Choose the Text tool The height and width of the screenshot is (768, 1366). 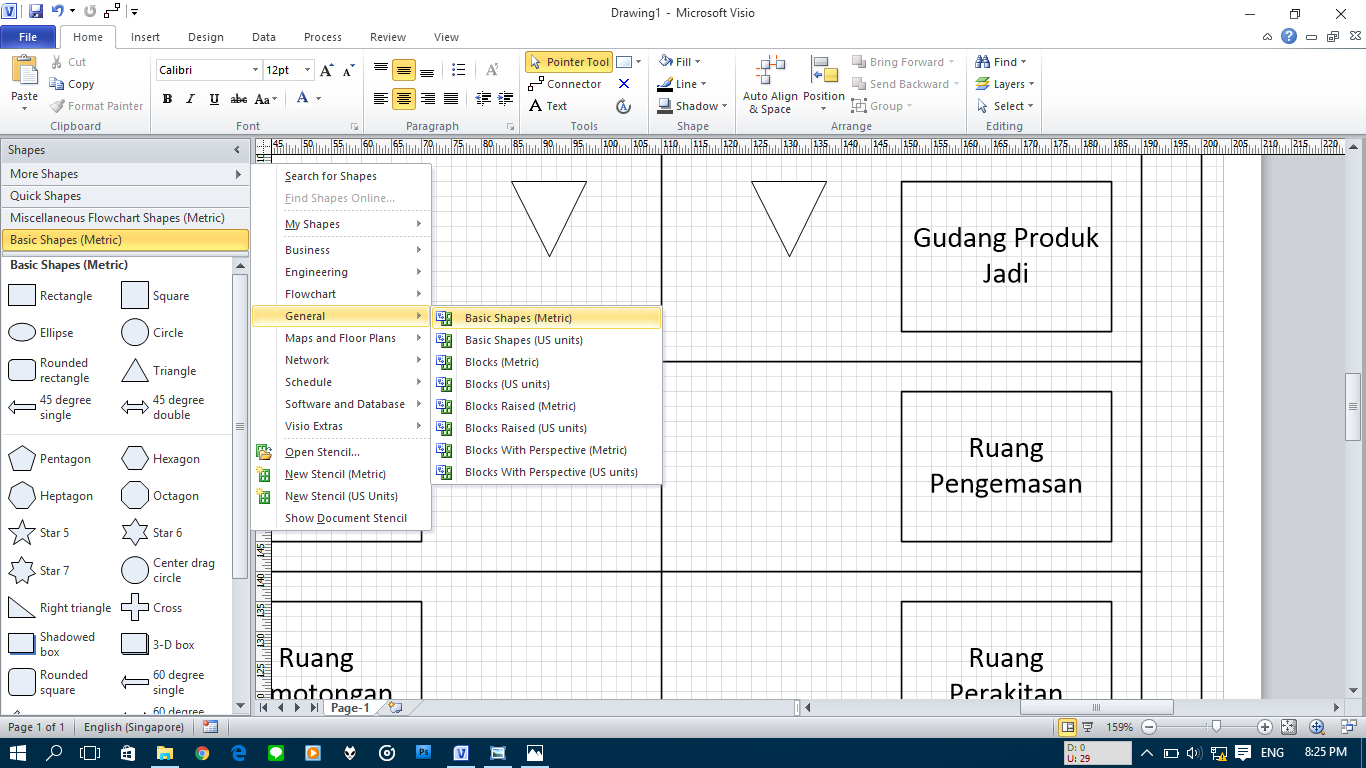[548, 106]
